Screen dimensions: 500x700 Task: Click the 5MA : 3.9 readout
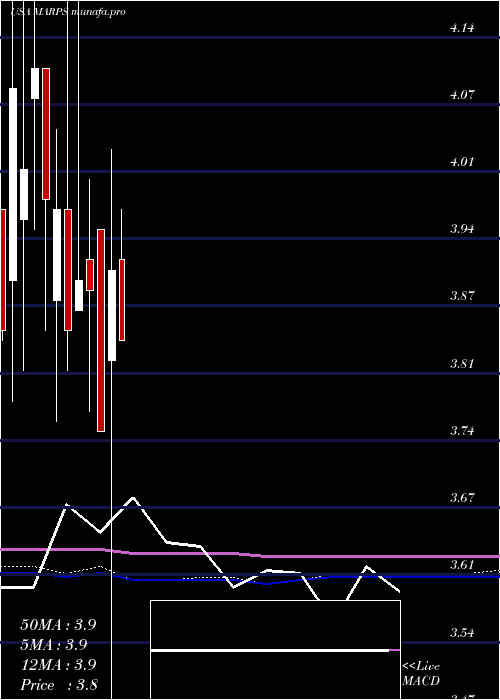(54, 645)
